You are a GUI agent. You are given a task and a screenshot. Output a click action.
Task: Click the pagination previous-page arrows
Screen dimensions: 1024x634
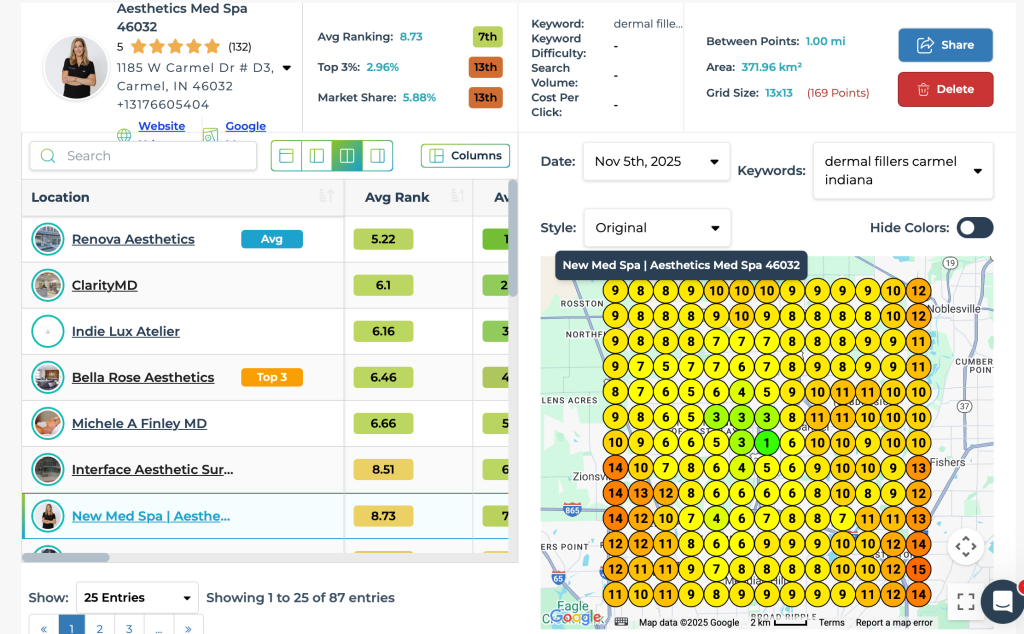(x=43, y=628)
